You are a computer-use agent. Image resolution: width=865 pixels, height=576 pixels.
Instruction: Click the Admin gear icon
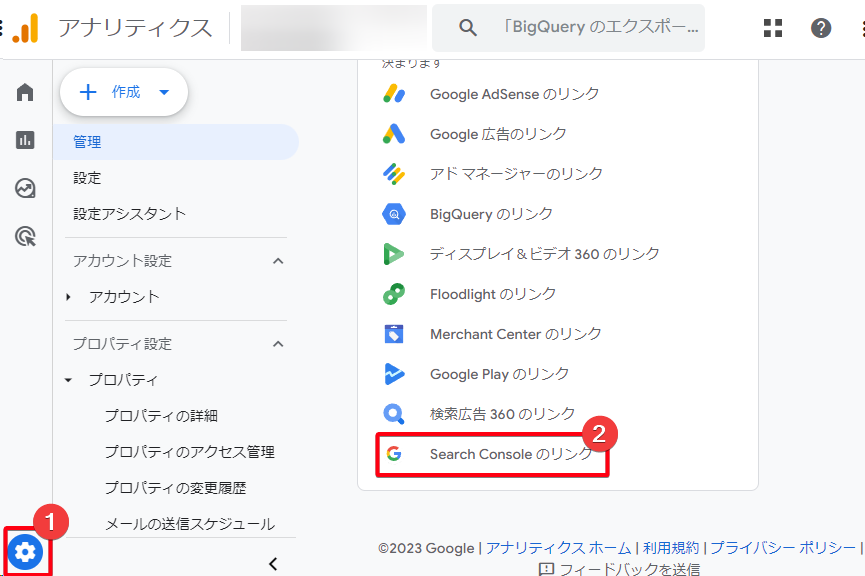pos(25,551)
